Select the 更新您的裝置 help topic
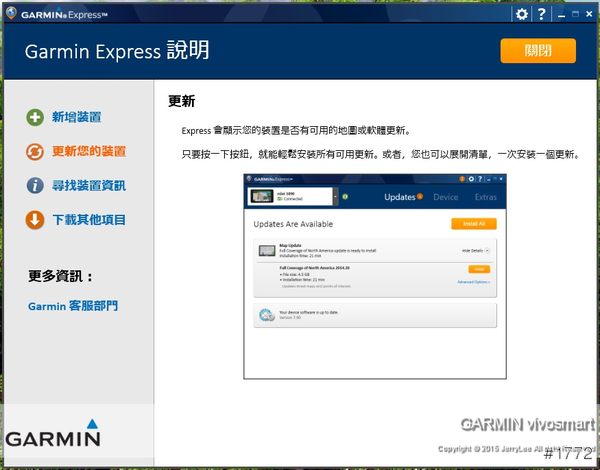This screenshot has height=470, width=600. point(89,151)
